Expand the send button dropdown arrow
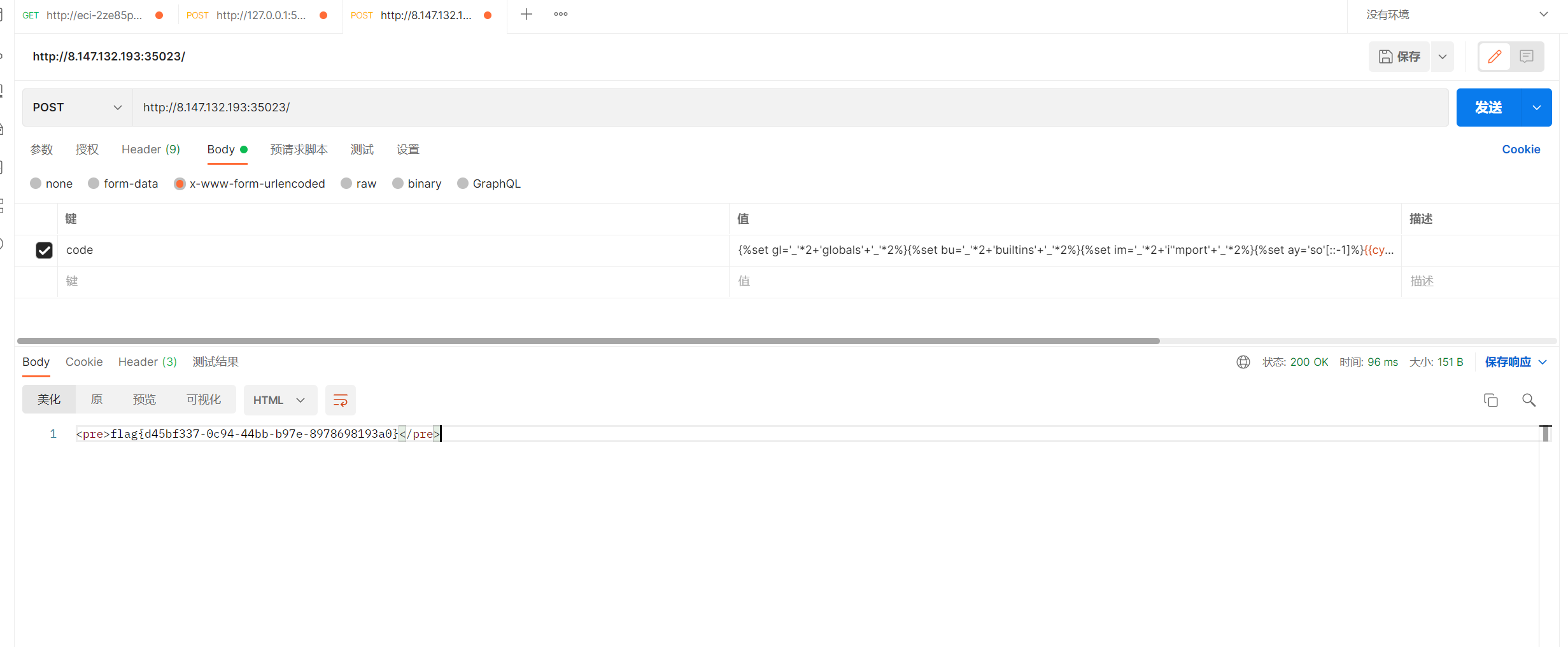Viewport: 1568px width, 647px height. pyautogui.click(x=1536, y=108)
